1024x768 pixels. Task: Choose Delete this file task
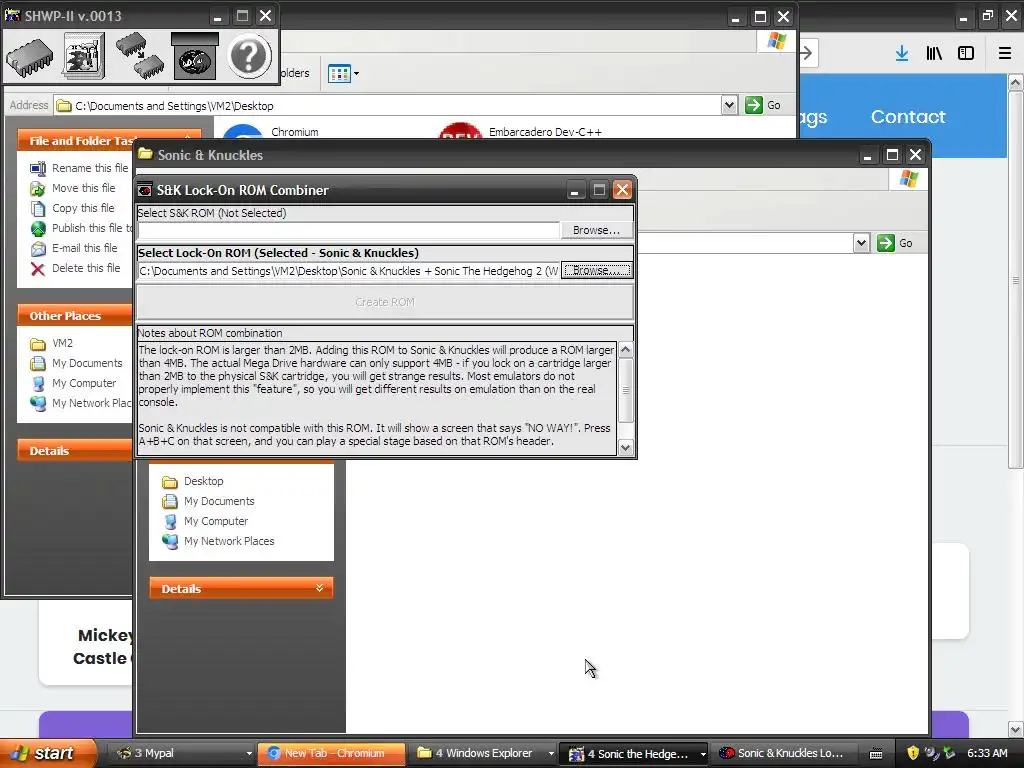click(x=86, y=268)
